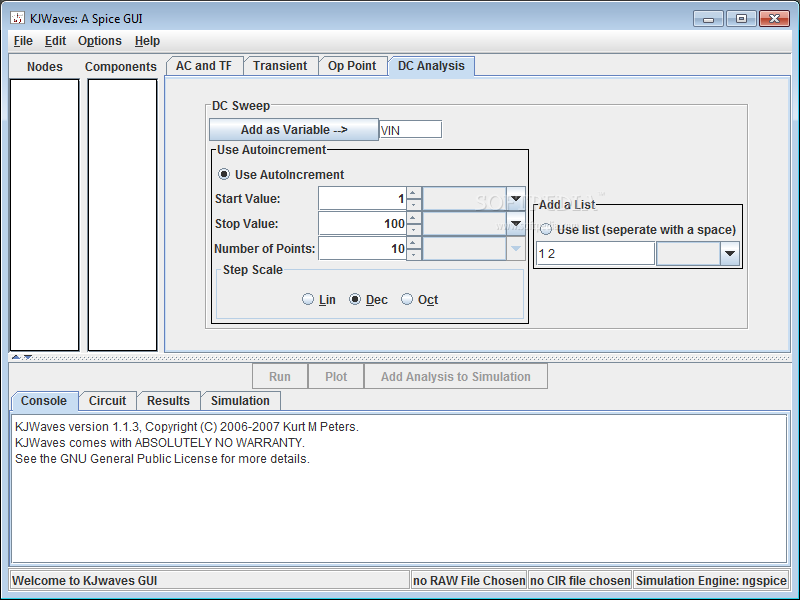800x600 pixels.
Task: Open the Start Value unit dropdown
Action: click(516, 198)
